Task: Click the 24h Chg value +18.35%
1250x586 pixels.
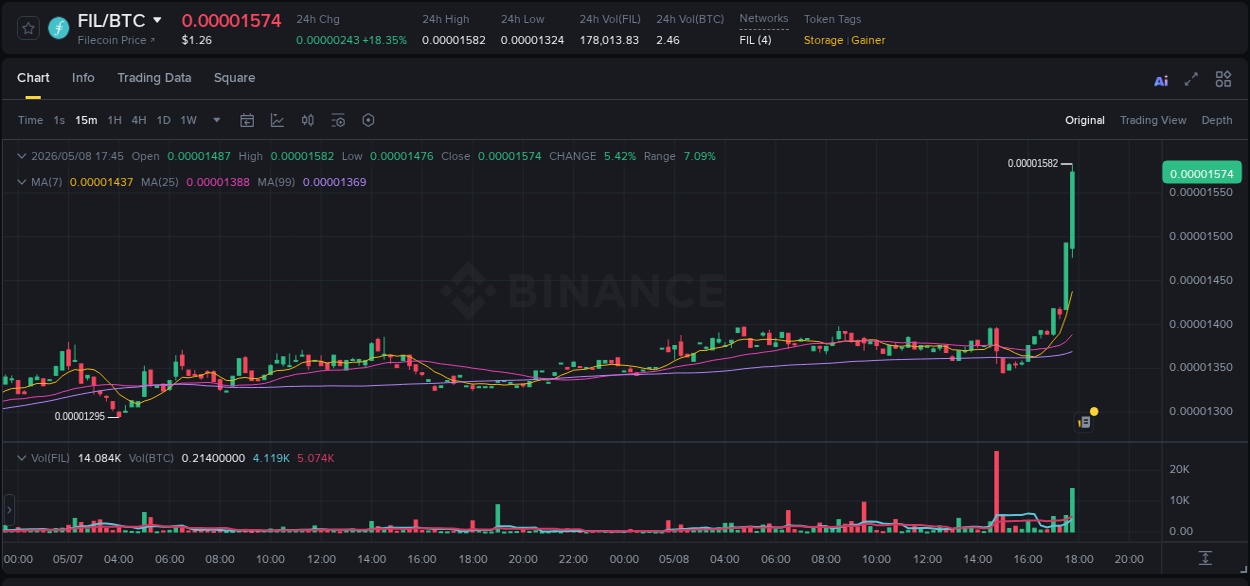Action: tap(385, 40)
